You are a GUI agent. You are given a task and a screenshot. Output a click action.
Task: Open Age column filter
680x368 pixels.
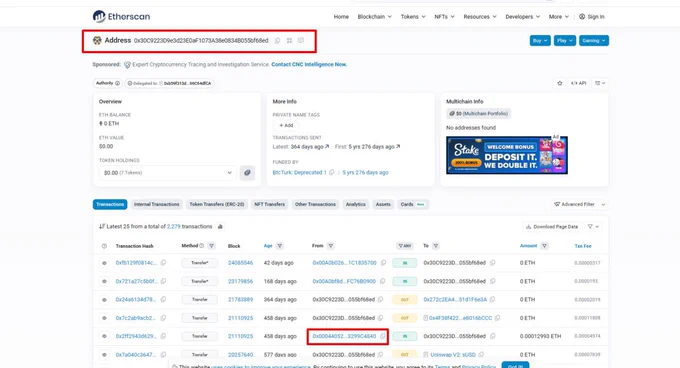click(x=280, y=246)
